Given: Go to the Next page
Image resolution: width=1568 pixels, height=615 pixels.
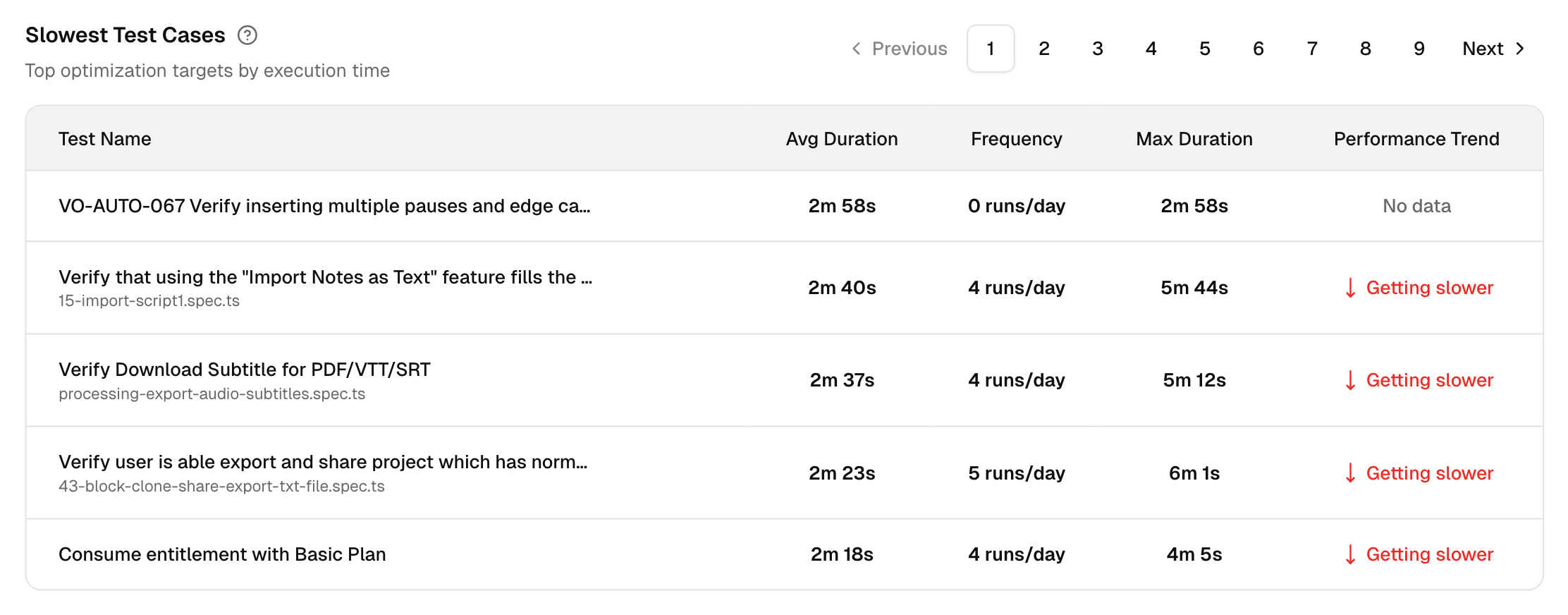Looking at the screenshot, I should [1494, 49].
